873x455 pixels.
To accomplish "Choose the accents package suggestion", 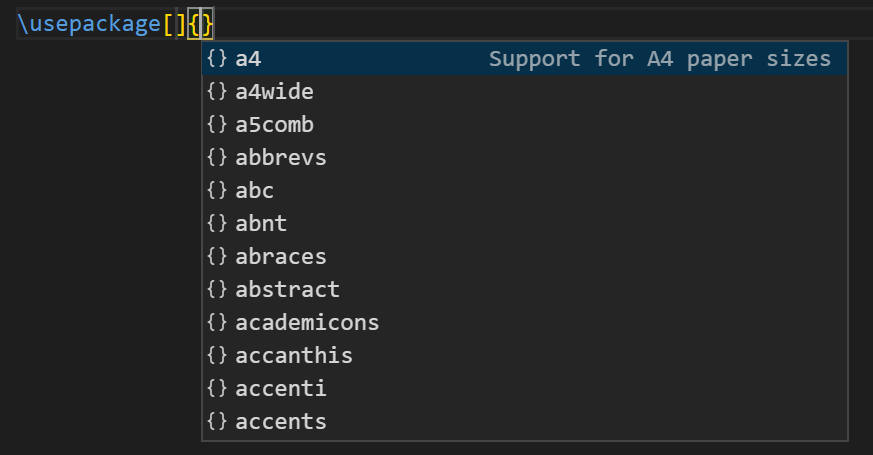I will click(x=281, y=422).
